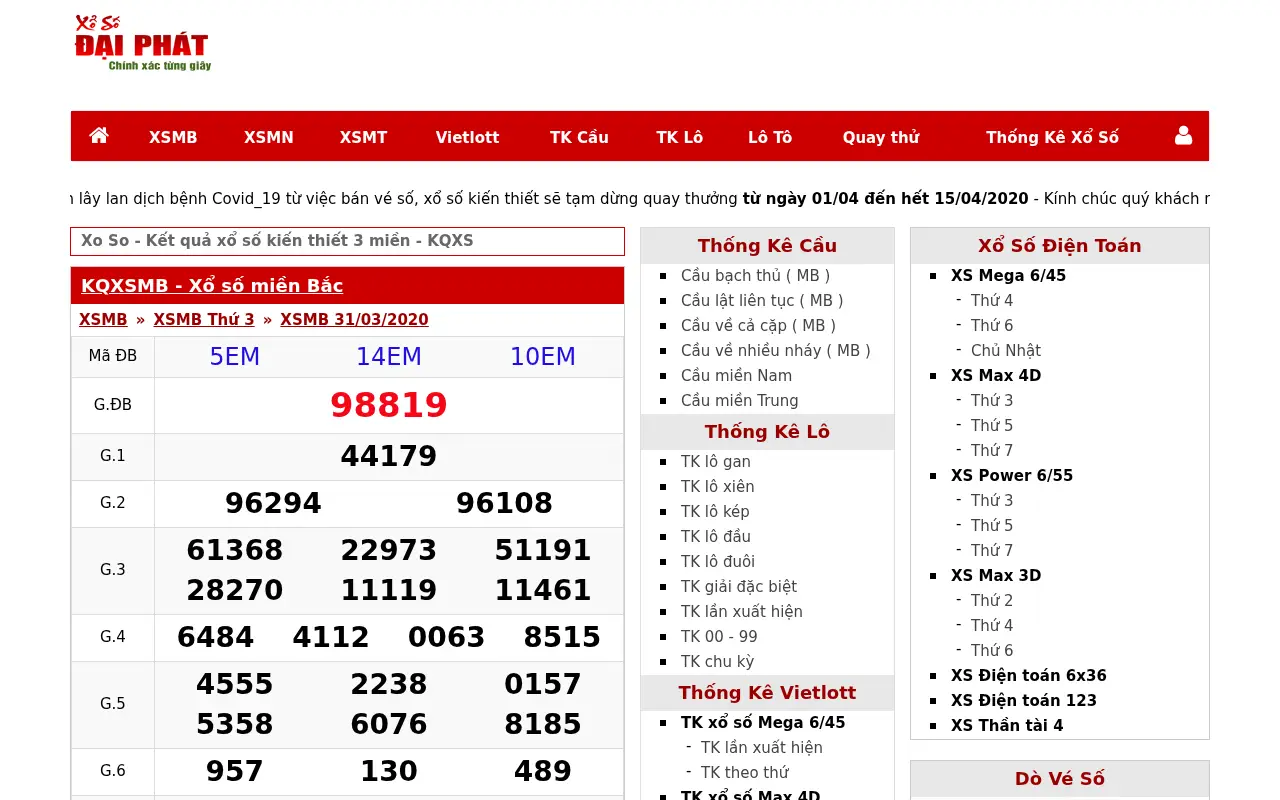Select XS Mega 6/45 in Xổ Số Điện Toán
The image size is (1280, 800).
point(1008,275)
